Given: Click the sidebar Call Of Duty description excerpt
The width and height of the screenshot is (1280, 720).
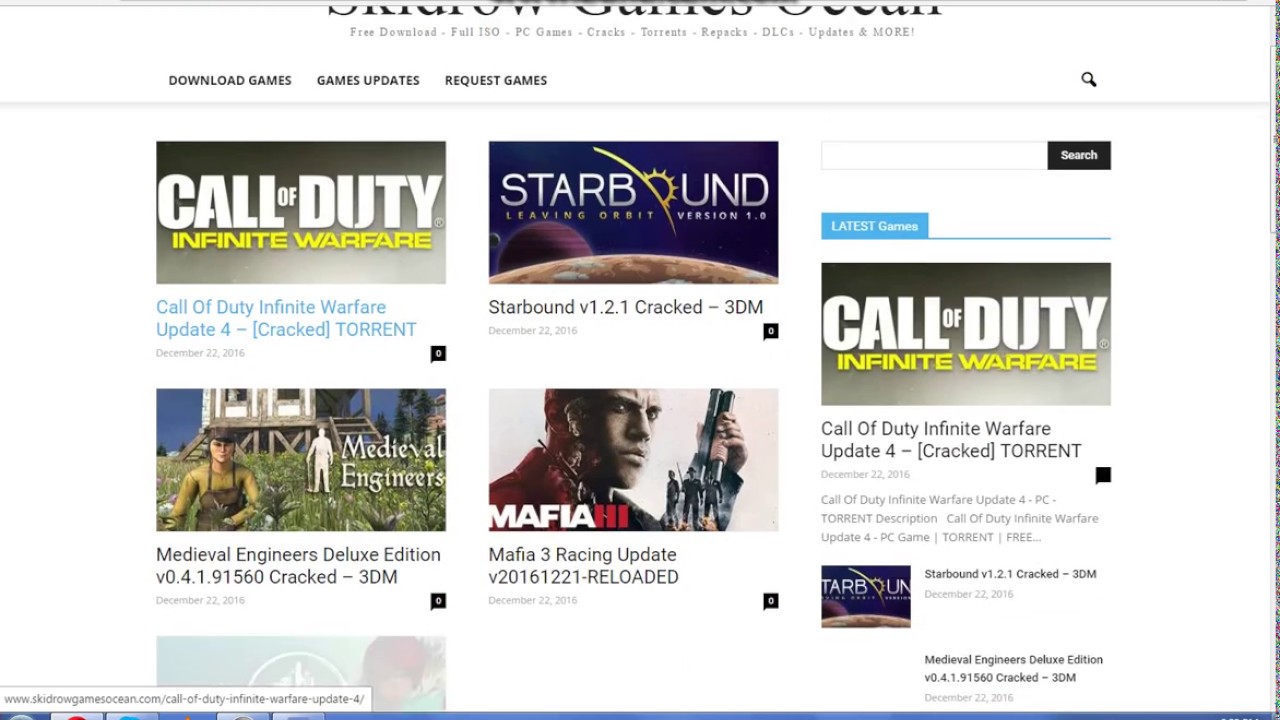Looking at the screenshot, I should coord(960,518).
